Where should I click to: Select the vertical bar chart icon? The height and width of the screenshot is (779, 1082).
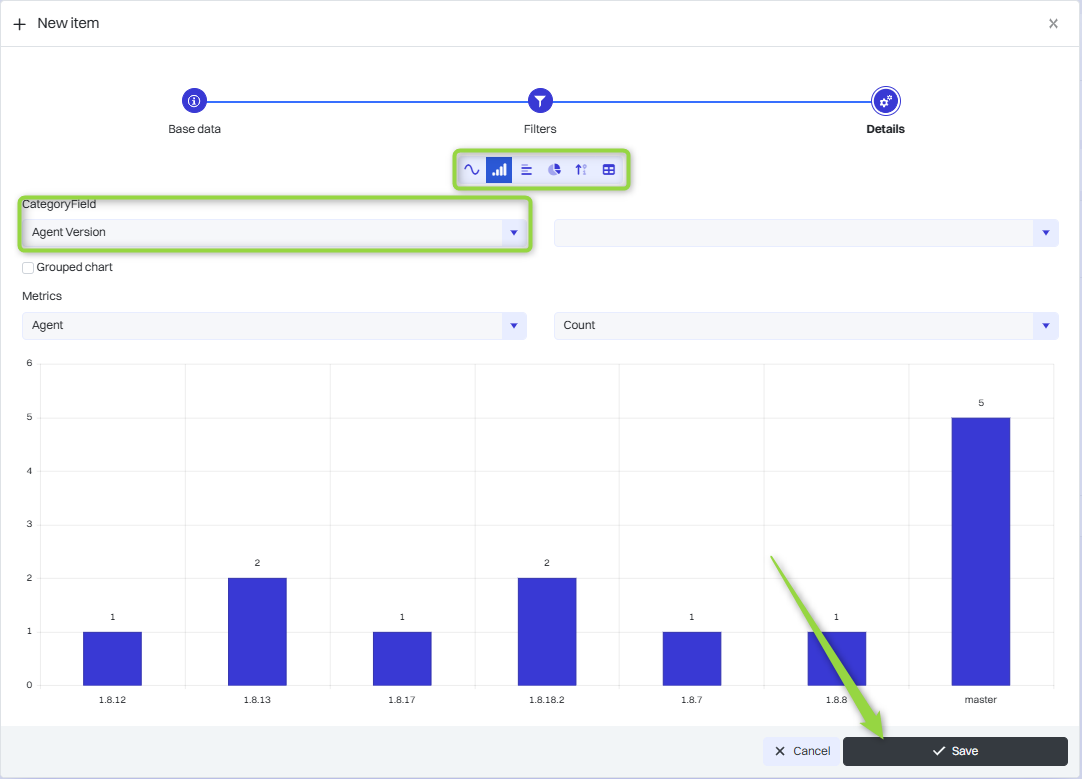(x=499, y=170)
